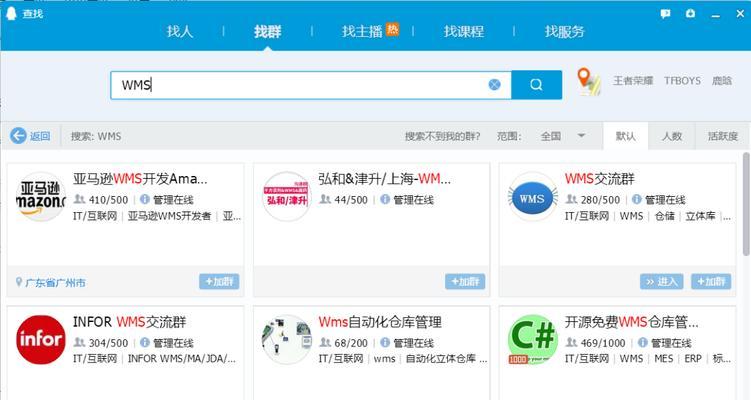Open the blue WMS group avatar

533,196
